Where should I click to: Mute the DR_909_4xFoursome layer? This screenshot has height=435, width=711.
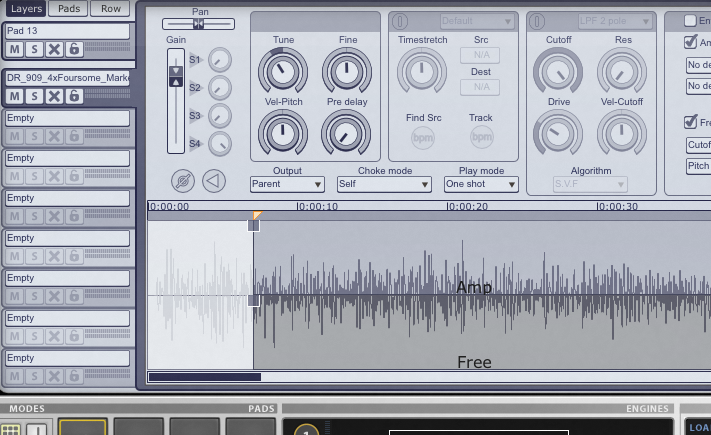(x=15, y=96)
